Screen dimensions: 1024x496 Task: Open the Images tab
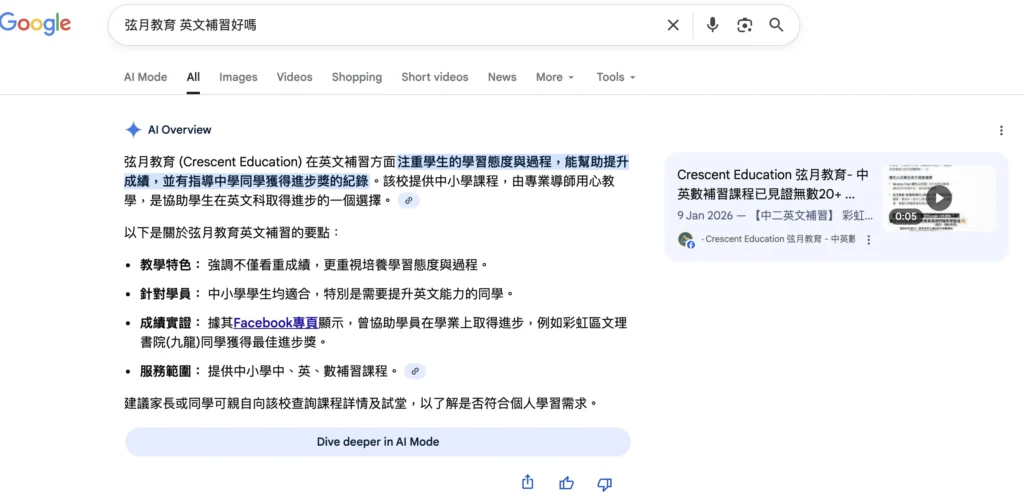click(238, 77)
